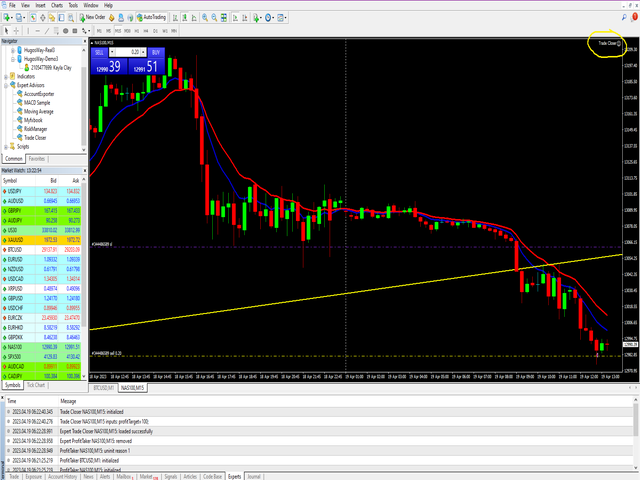Screen dimensions: 640x480
Task: Expand the Indicators node in Navigator
Action: [6, 76]
